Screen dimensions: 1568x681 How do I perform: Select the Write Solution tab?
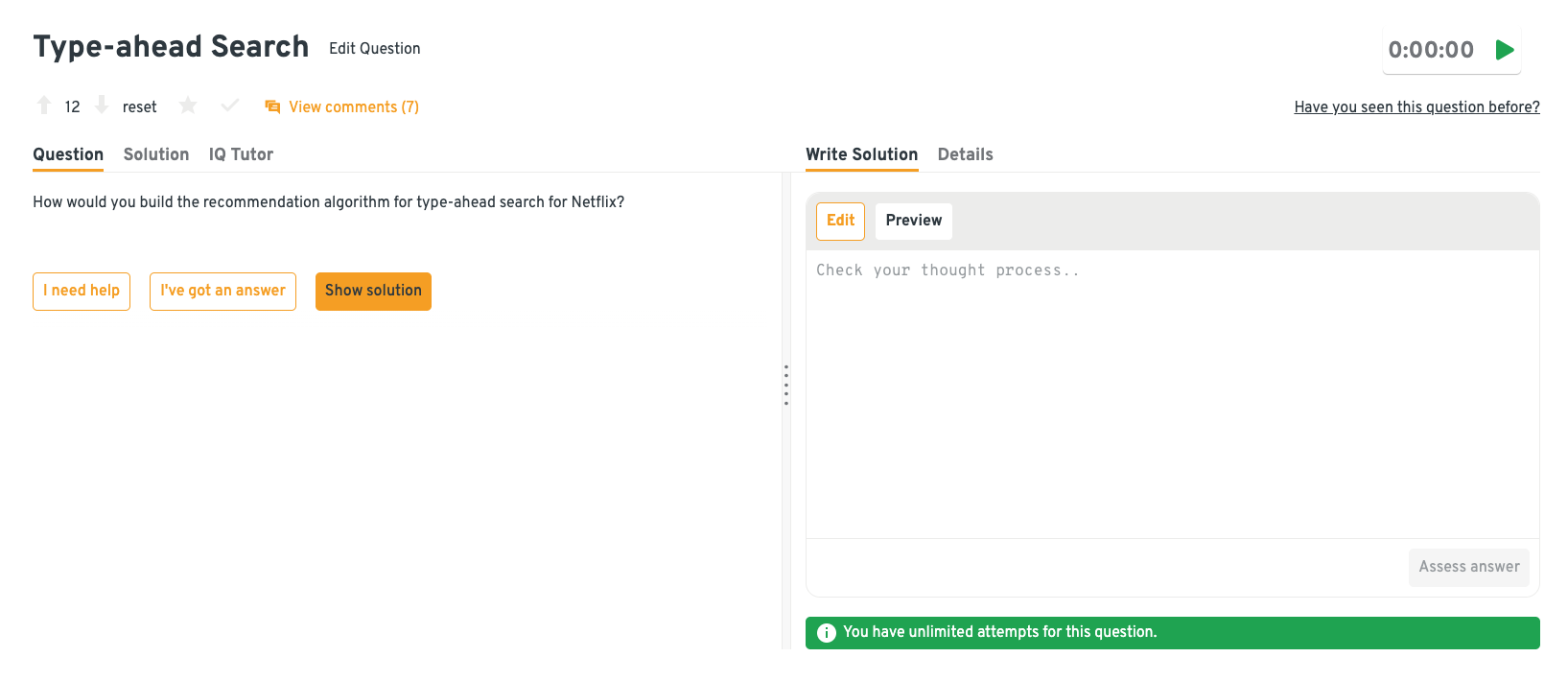pyautogui.click(x=861, y=154)
